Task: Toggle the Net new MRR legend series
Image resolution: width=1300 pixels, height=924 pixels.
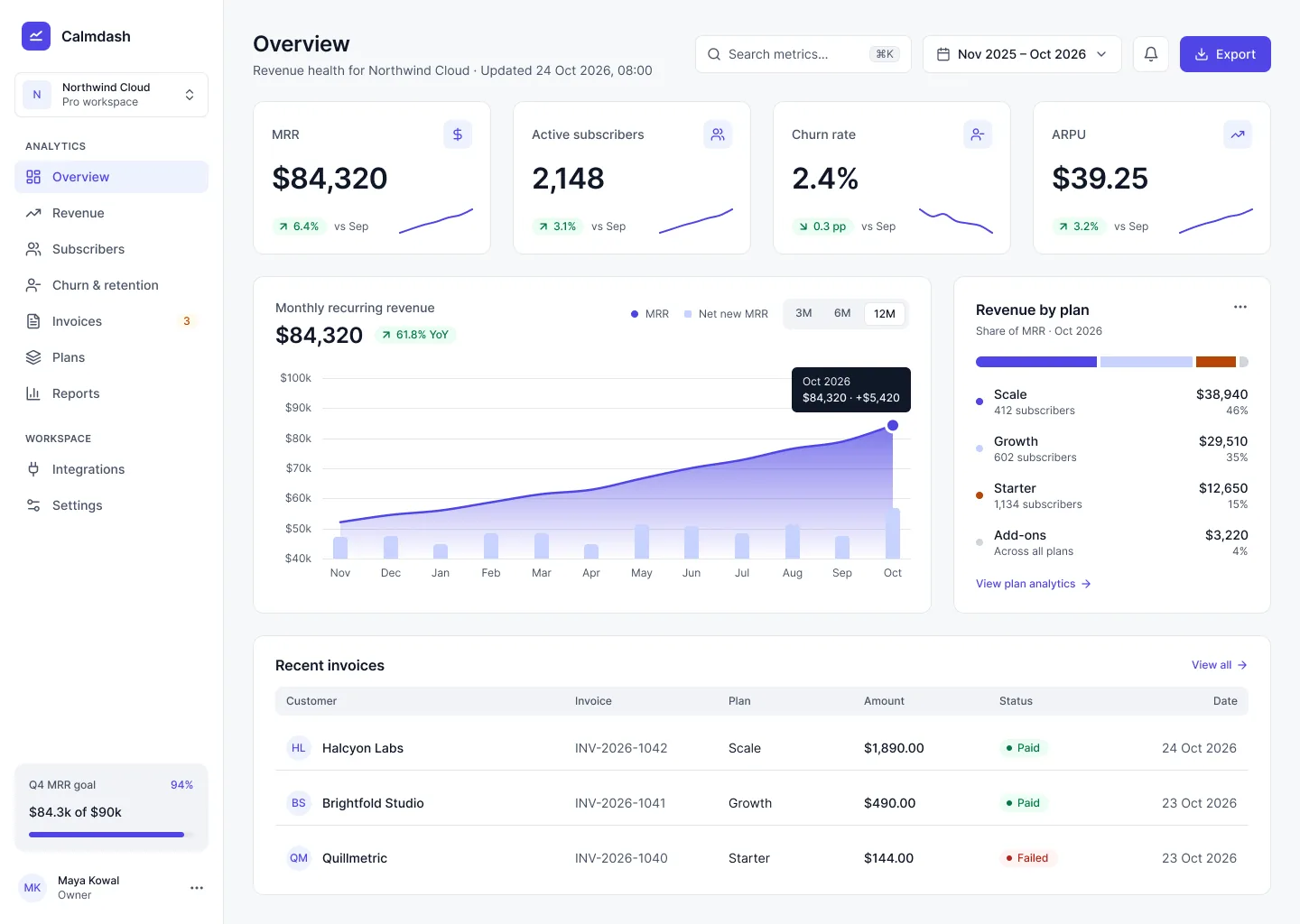Action: point(726,314)
